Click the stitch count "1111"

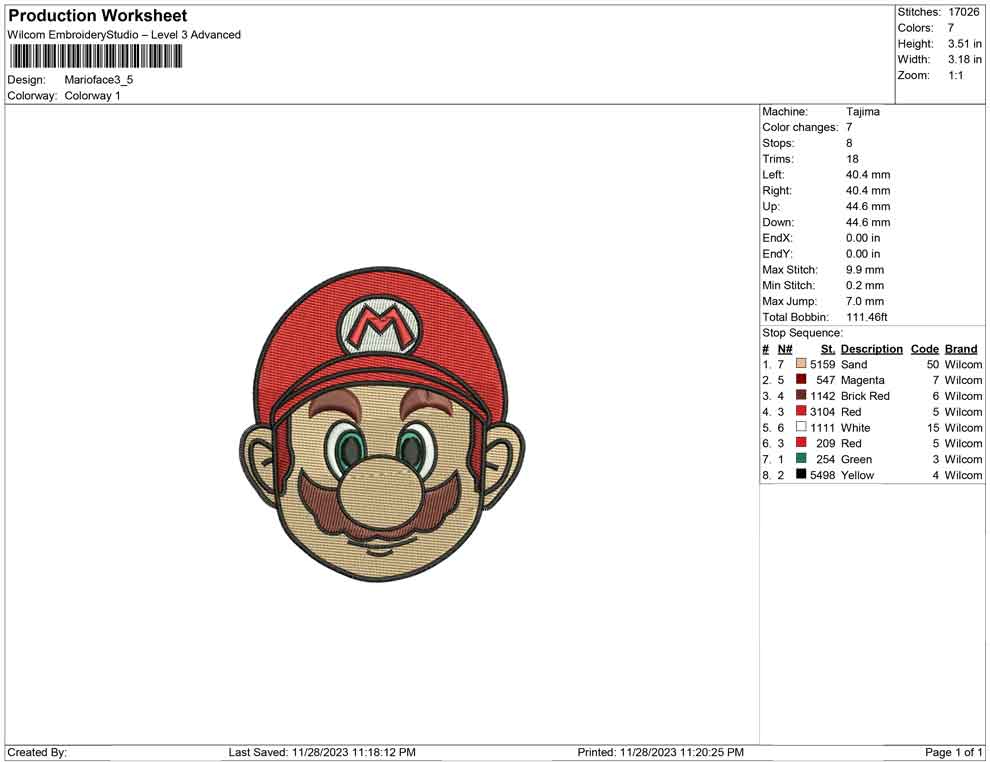coord(823,427)
